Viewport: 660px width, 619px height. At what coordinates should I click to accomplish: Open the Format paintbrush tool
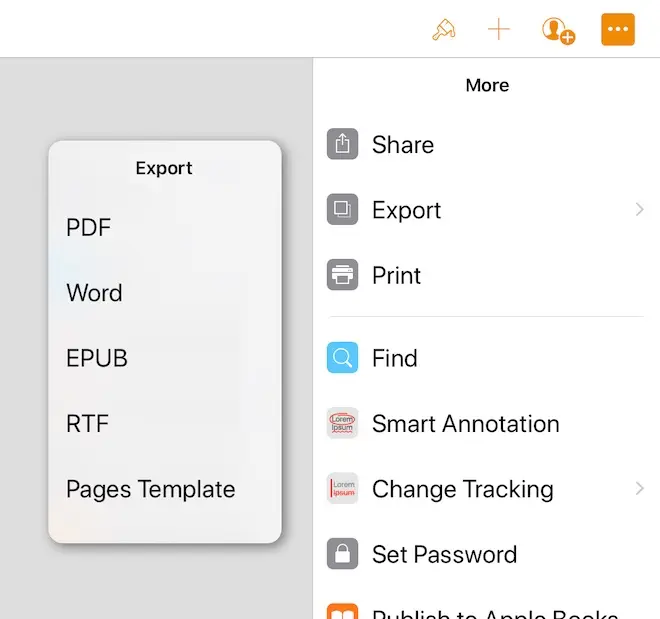(x=443, y=30)
